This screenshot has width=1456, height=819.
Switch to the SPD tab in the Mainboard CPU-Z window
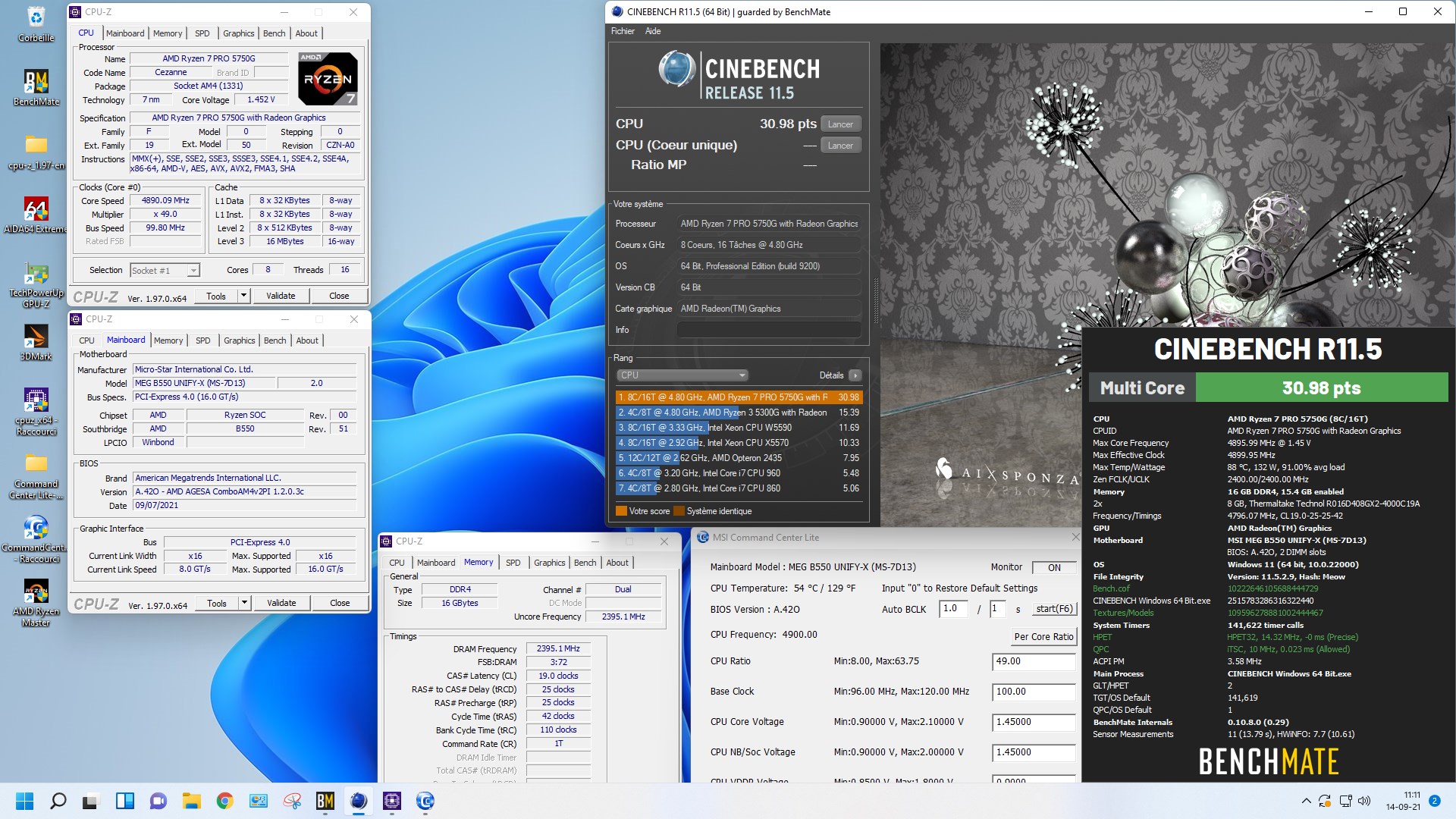click(203, 340)
